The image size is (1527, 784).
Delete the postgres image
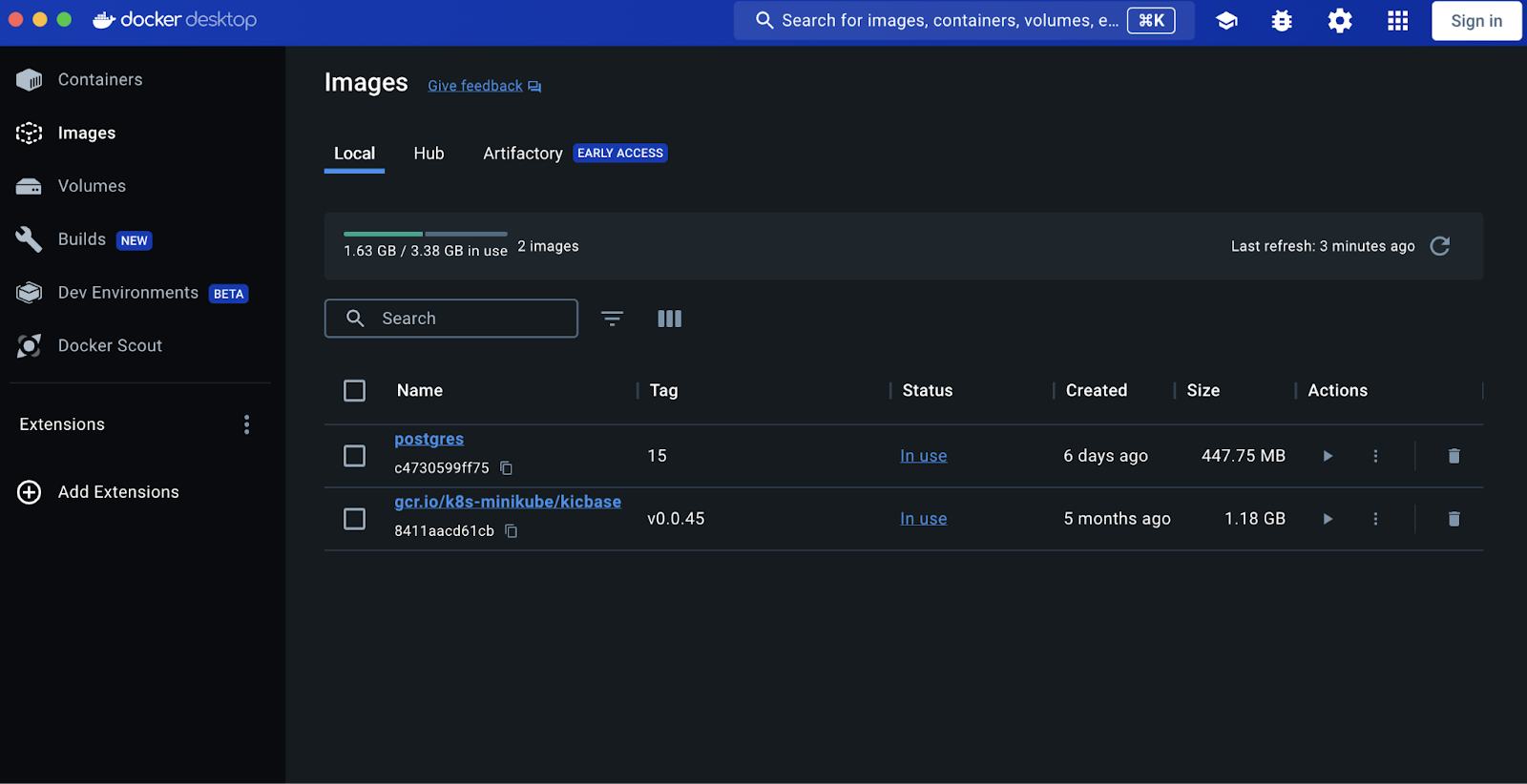[1454, 456]
